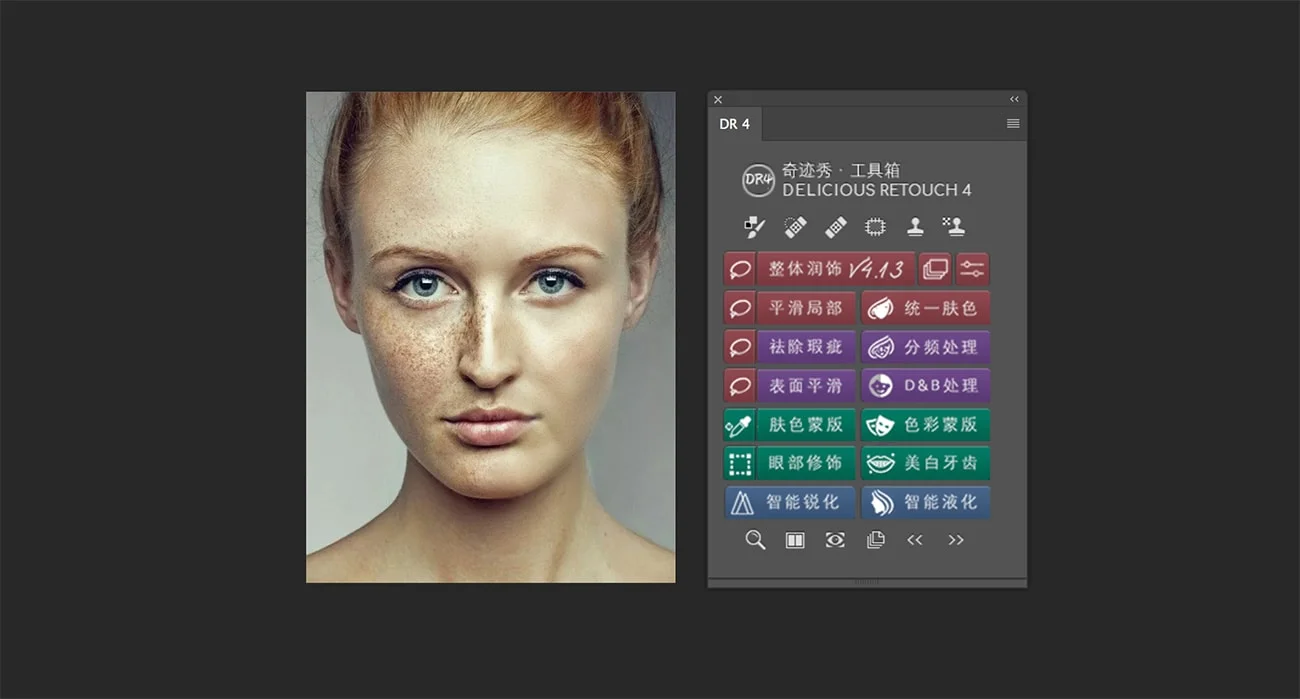Image resolution: width=1300 pixels, height=699 pixels.
Task: Open the before-after split view icon
Action: click(x=793, y=540)
